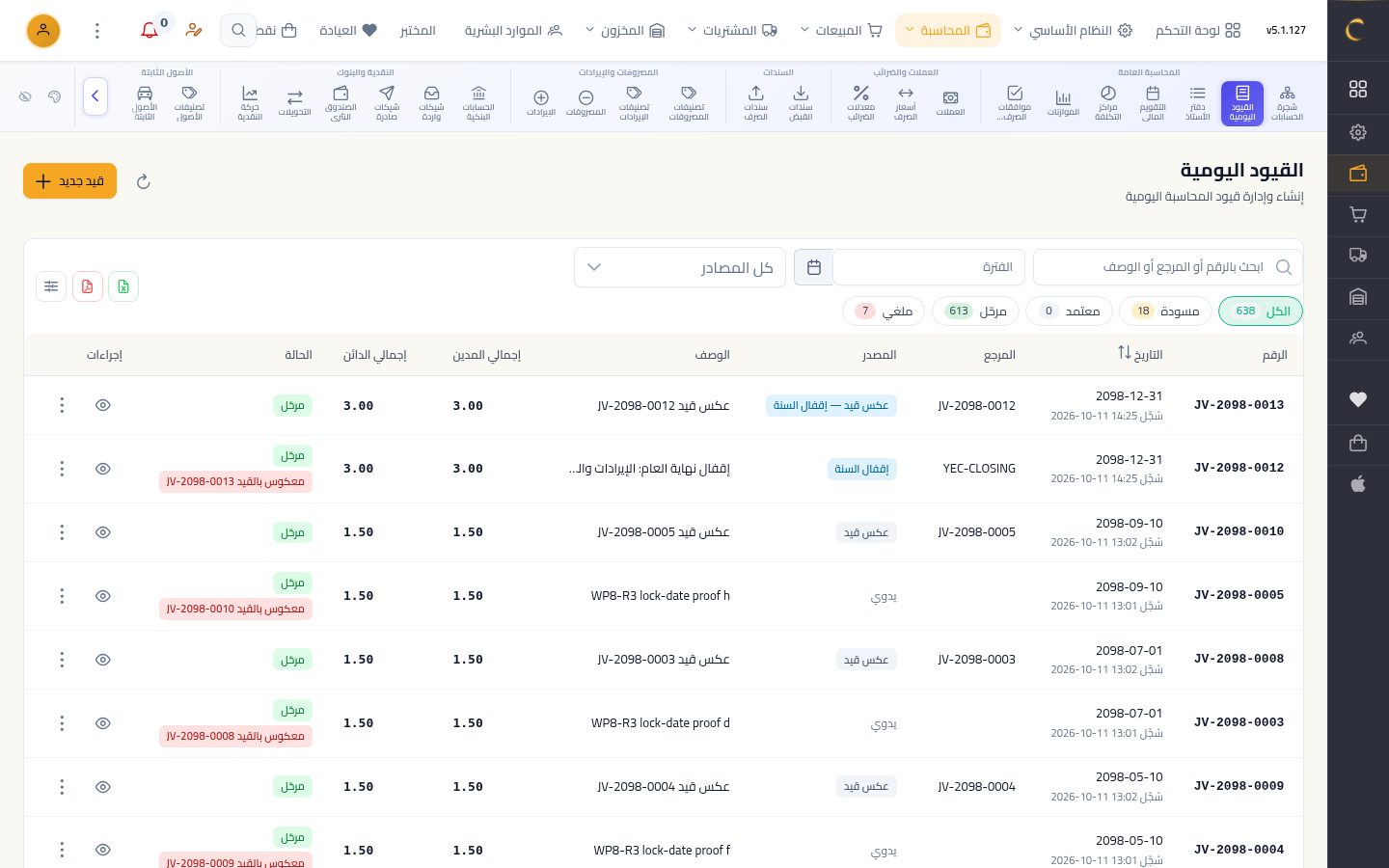Open cost centers (مراكز التكلفة) ribbon icon
The width and height of the screenshot is (1389, 868).
pyautogui.click(x=1108, y=103)
